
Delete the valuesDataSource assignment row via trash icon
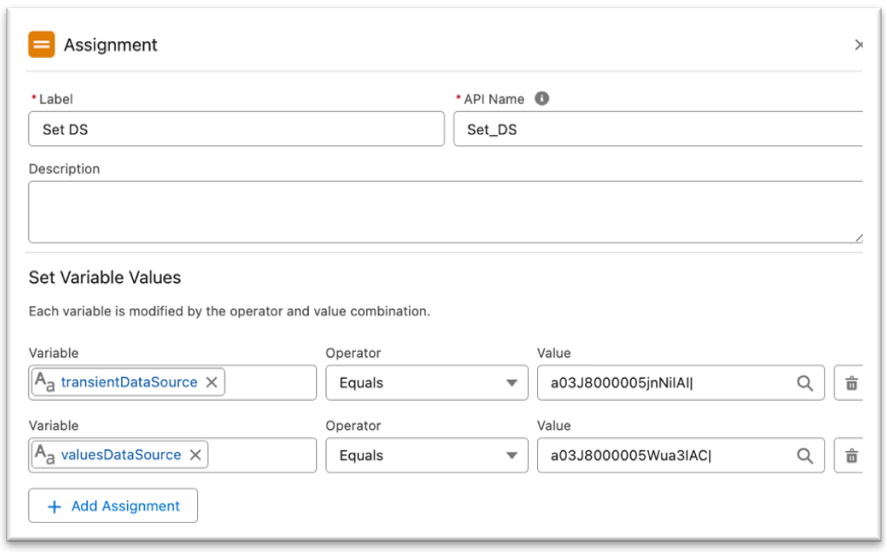tap(851, 456)
